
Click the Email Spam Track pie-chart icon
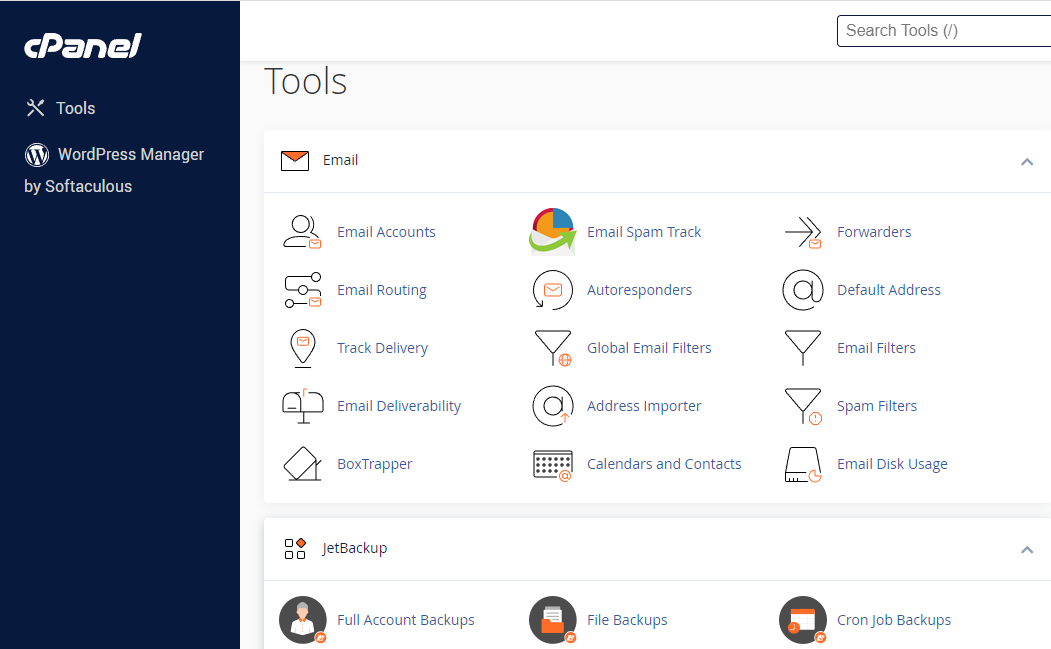(552, 231)
